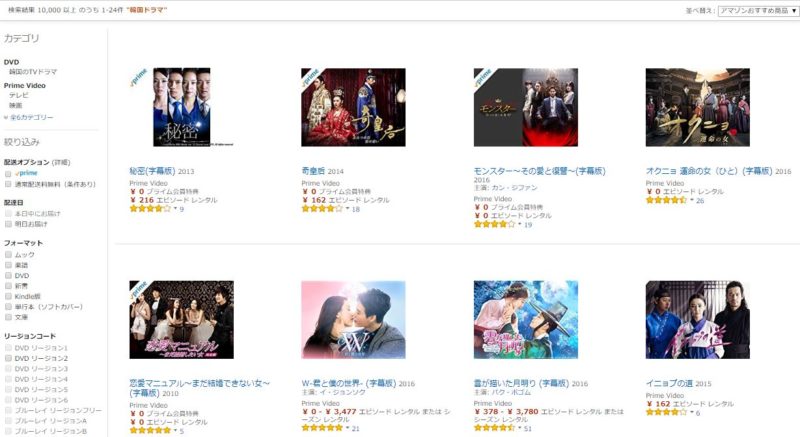Open rating dropdown arrow beside 秘密 stars
800x437 pixels.
[x=175, y=209]
